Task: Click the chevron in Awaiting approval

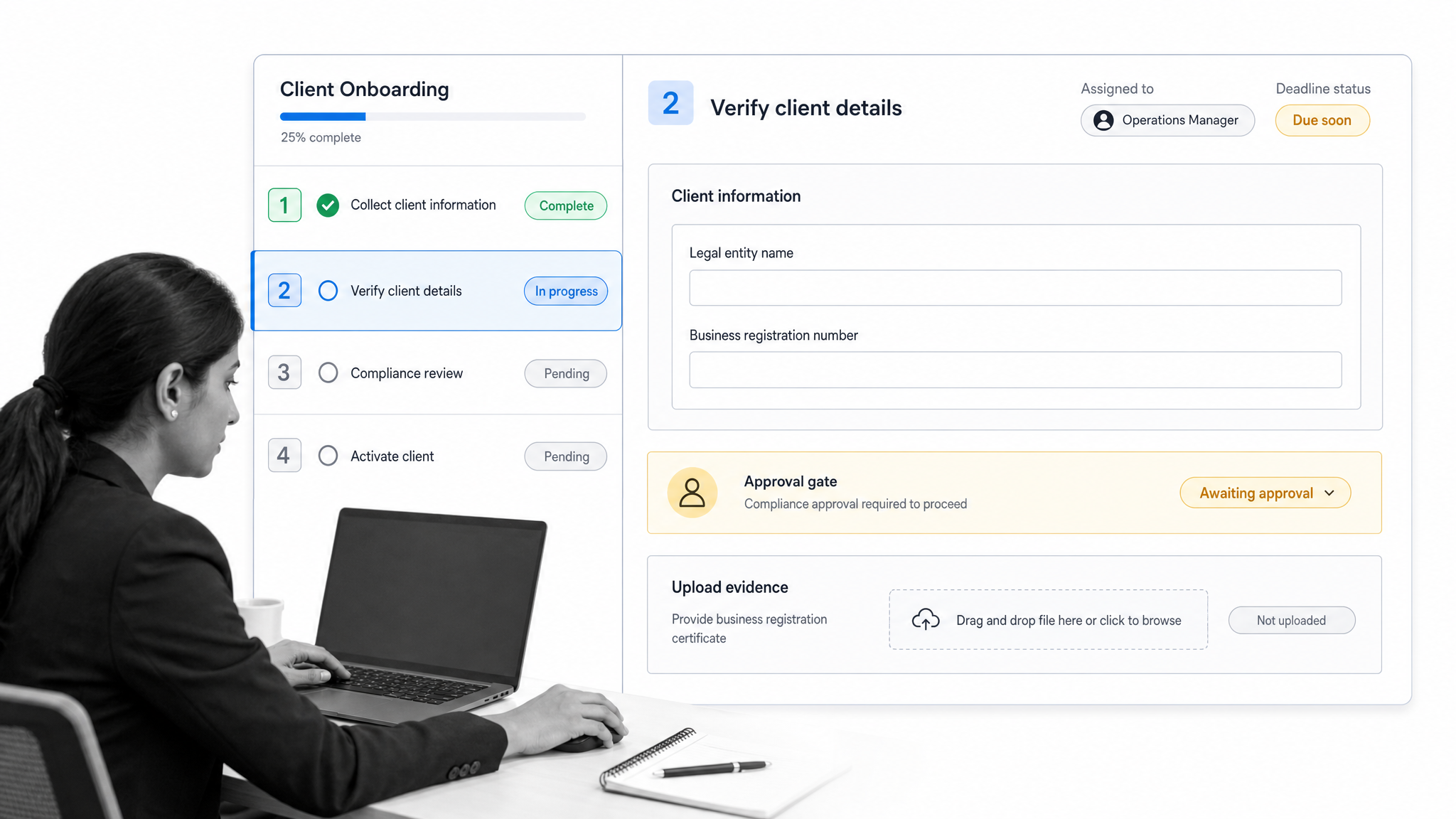Action: pos(1329,493)
